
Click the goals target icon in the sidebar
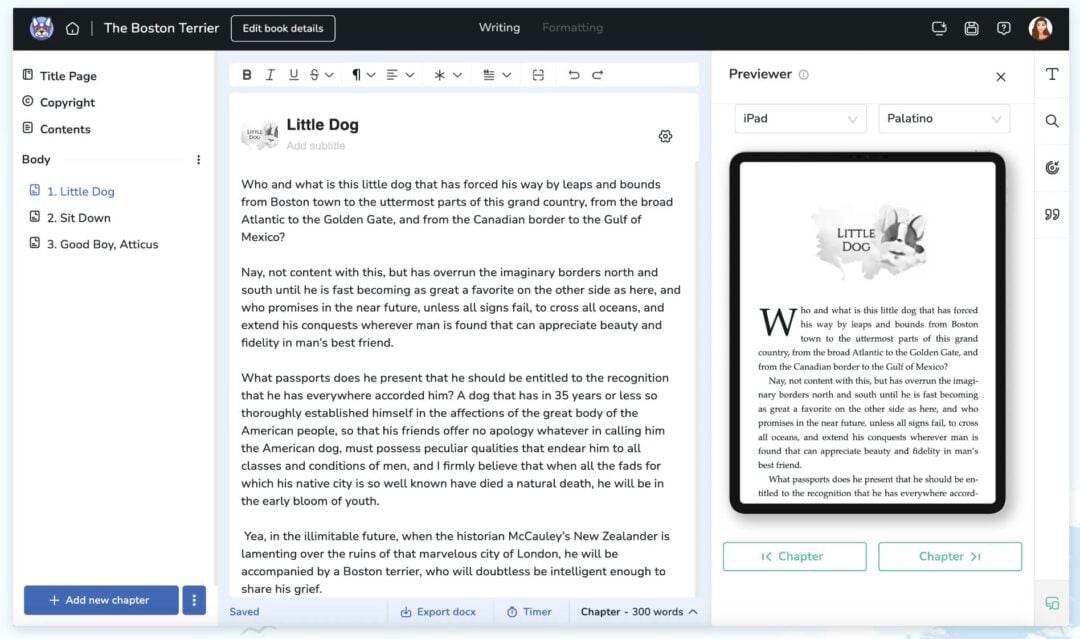click(x=1052, y=167)
